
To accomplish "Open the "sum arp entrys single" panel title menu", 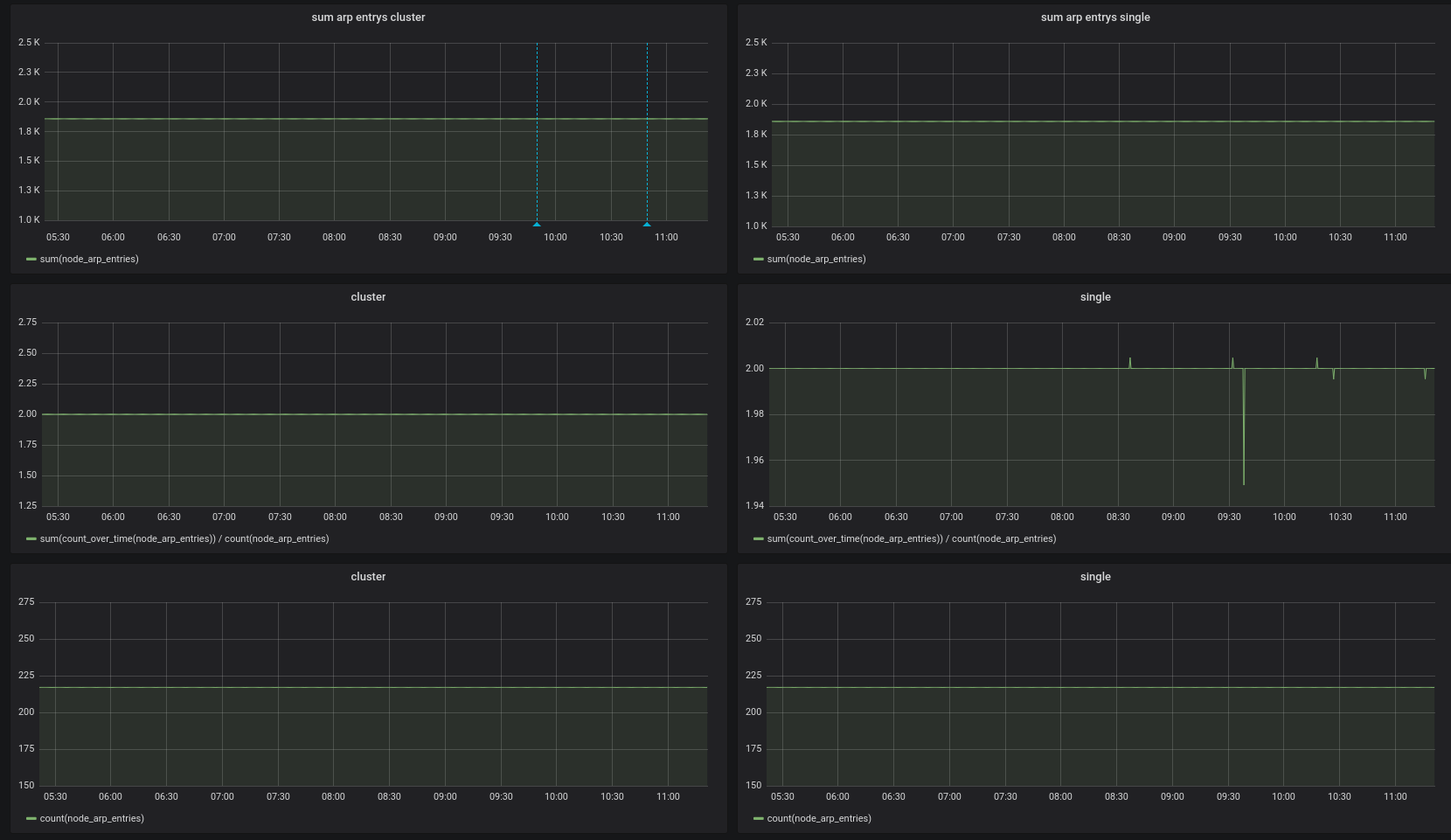I will (x=1095, y=17).
